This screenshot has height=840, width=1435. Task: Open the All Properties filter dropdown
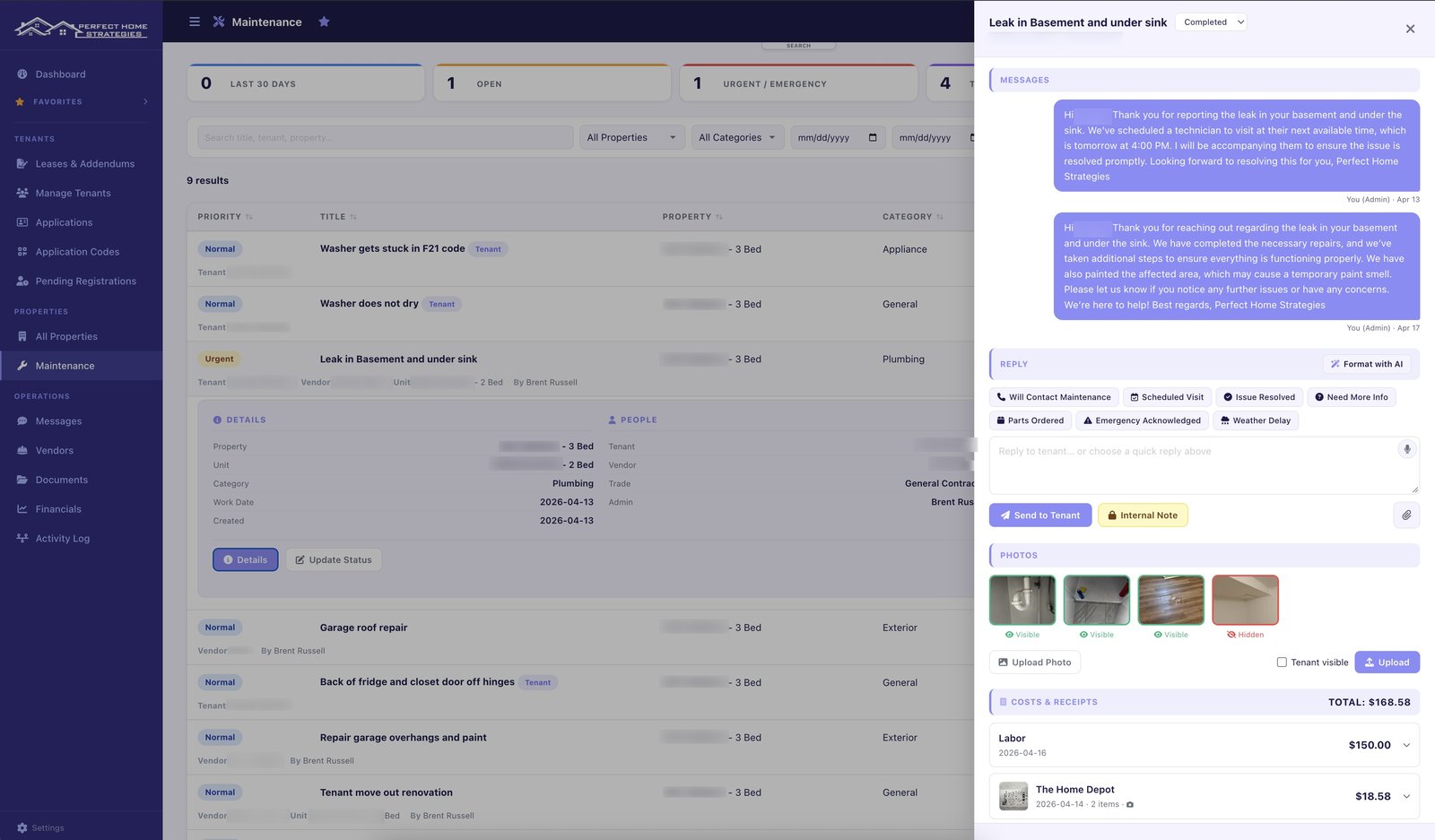[632, 137]
